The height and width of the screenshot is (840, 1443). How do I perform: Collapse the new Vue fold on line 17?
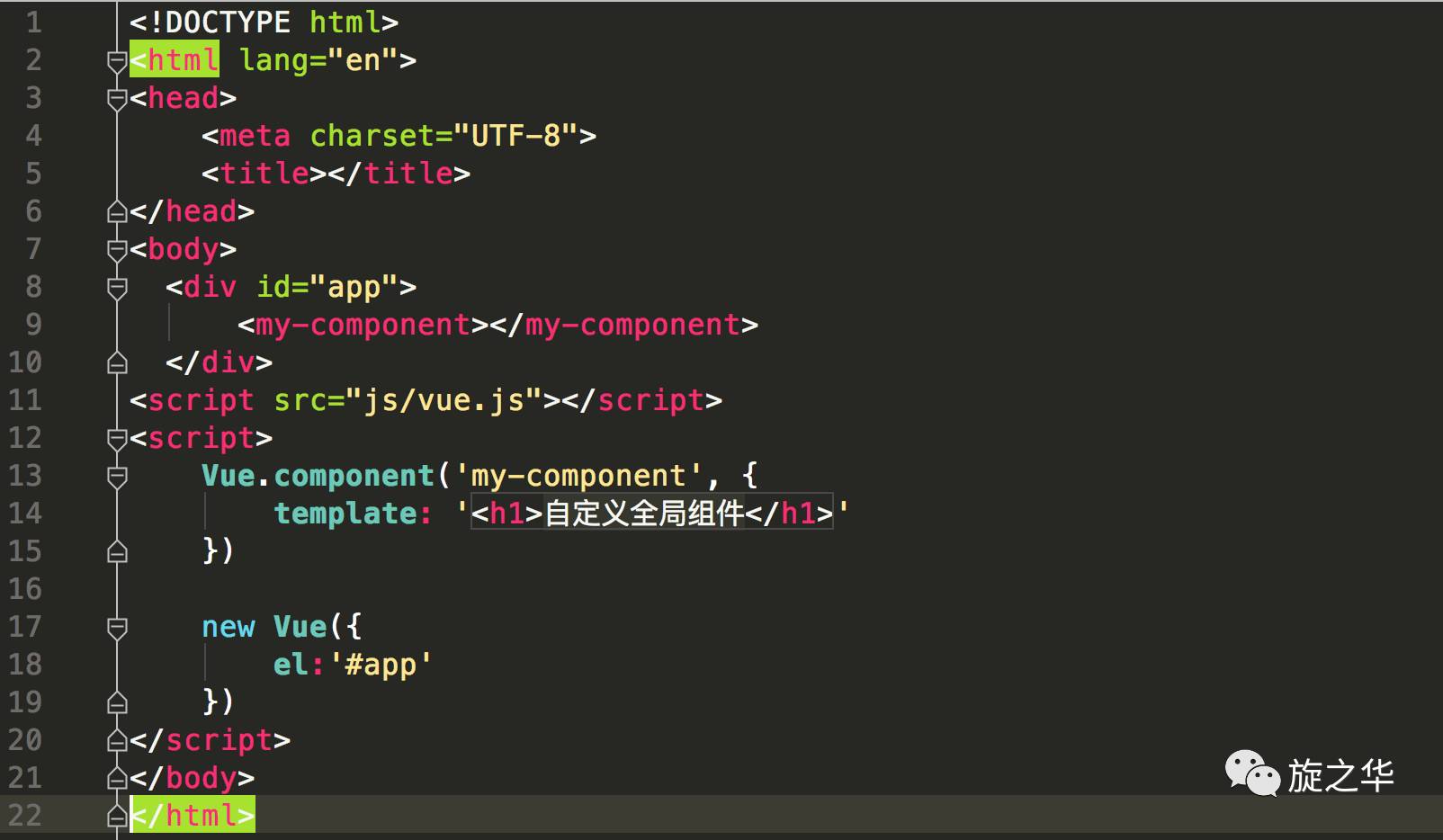click(x=117, y=628)
